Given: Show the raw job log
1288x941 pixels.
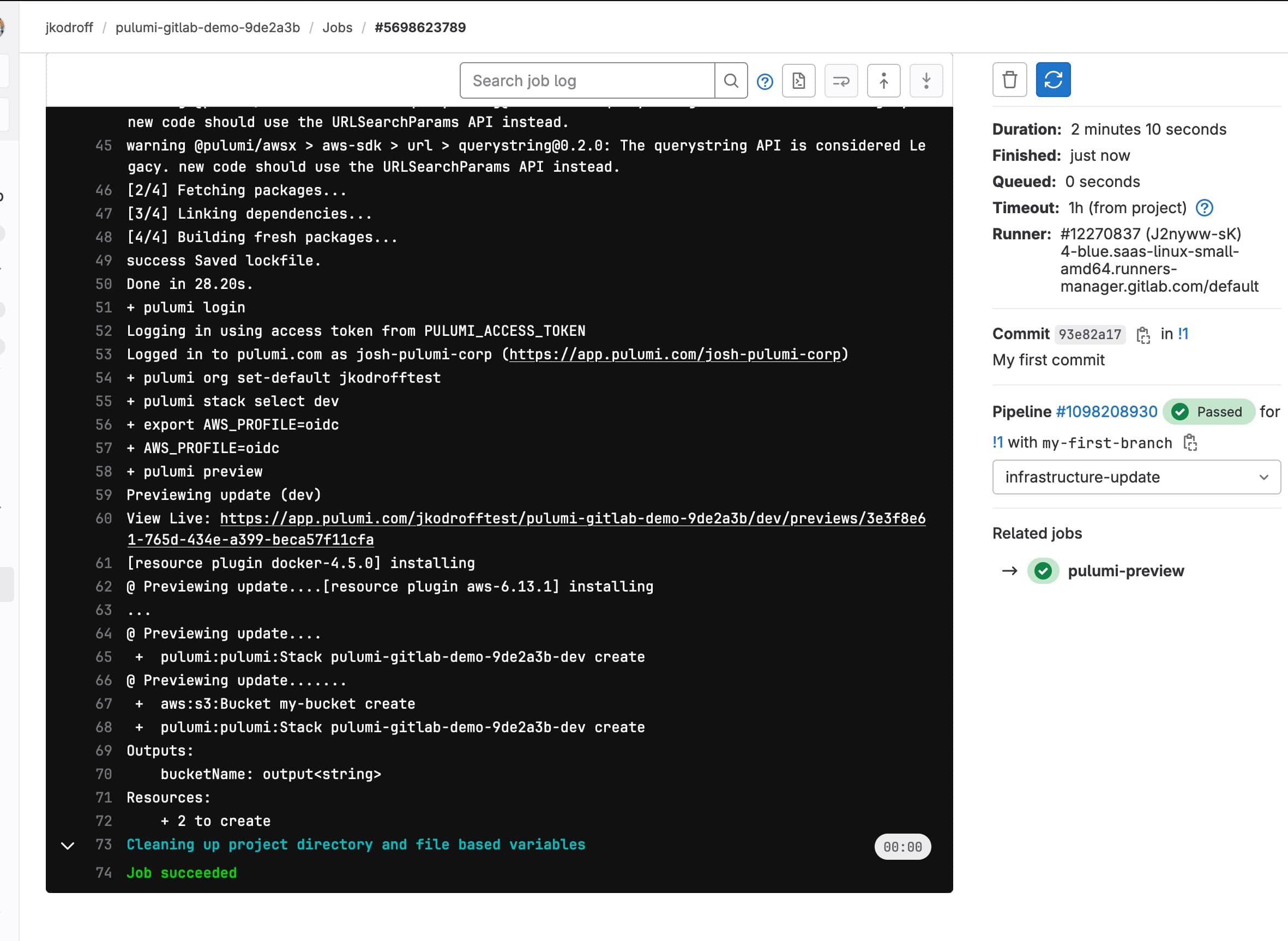Looking at the screenshot, I should click(x=799, y=81).
